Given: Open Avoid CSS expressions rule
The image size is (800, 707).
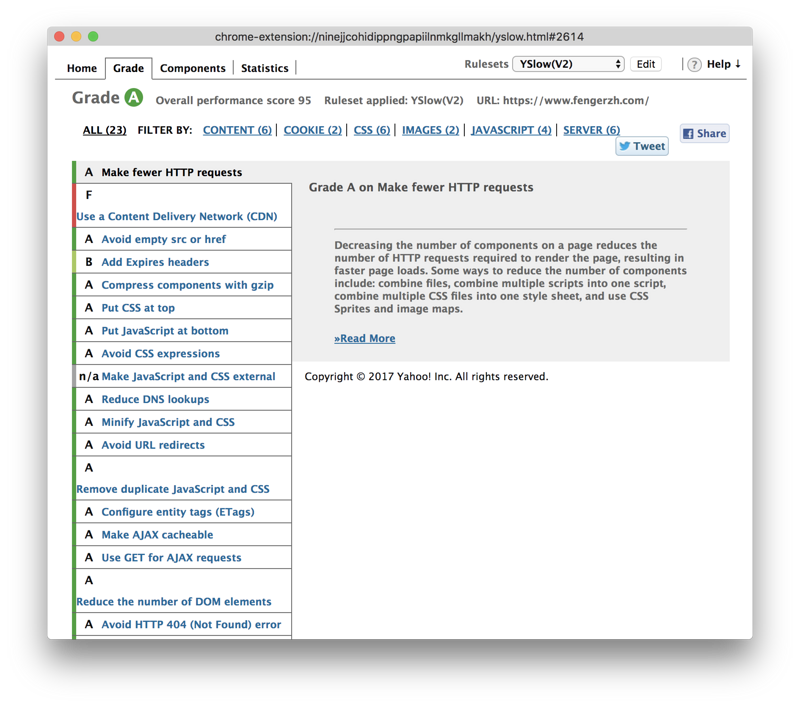Looking at the screenshot, I should click(x=183, y=354).
